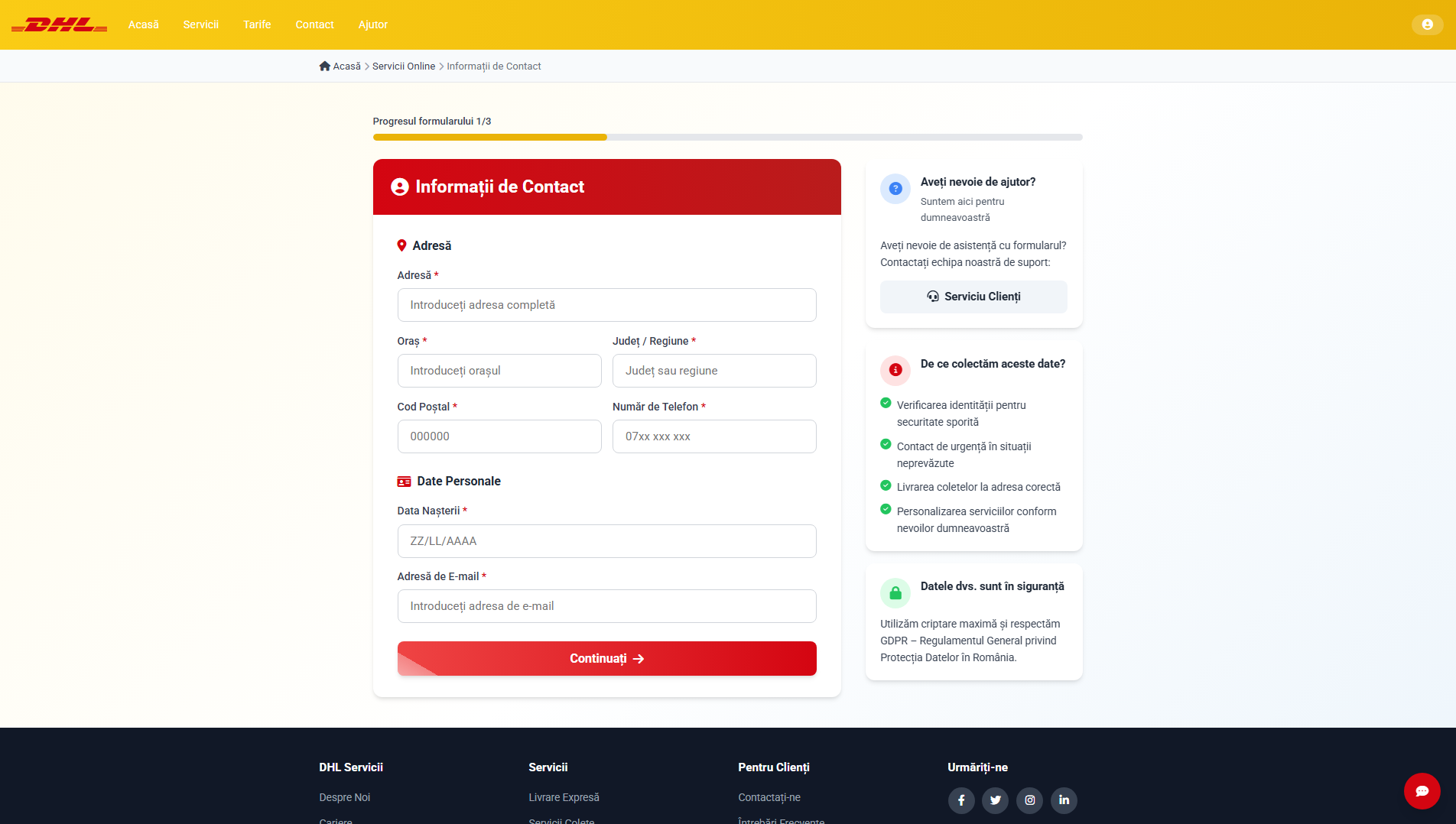The height and width of the screenshot is (824, 1456).
Task: Visit the Instagram page icon
Action: point(1030,800)
